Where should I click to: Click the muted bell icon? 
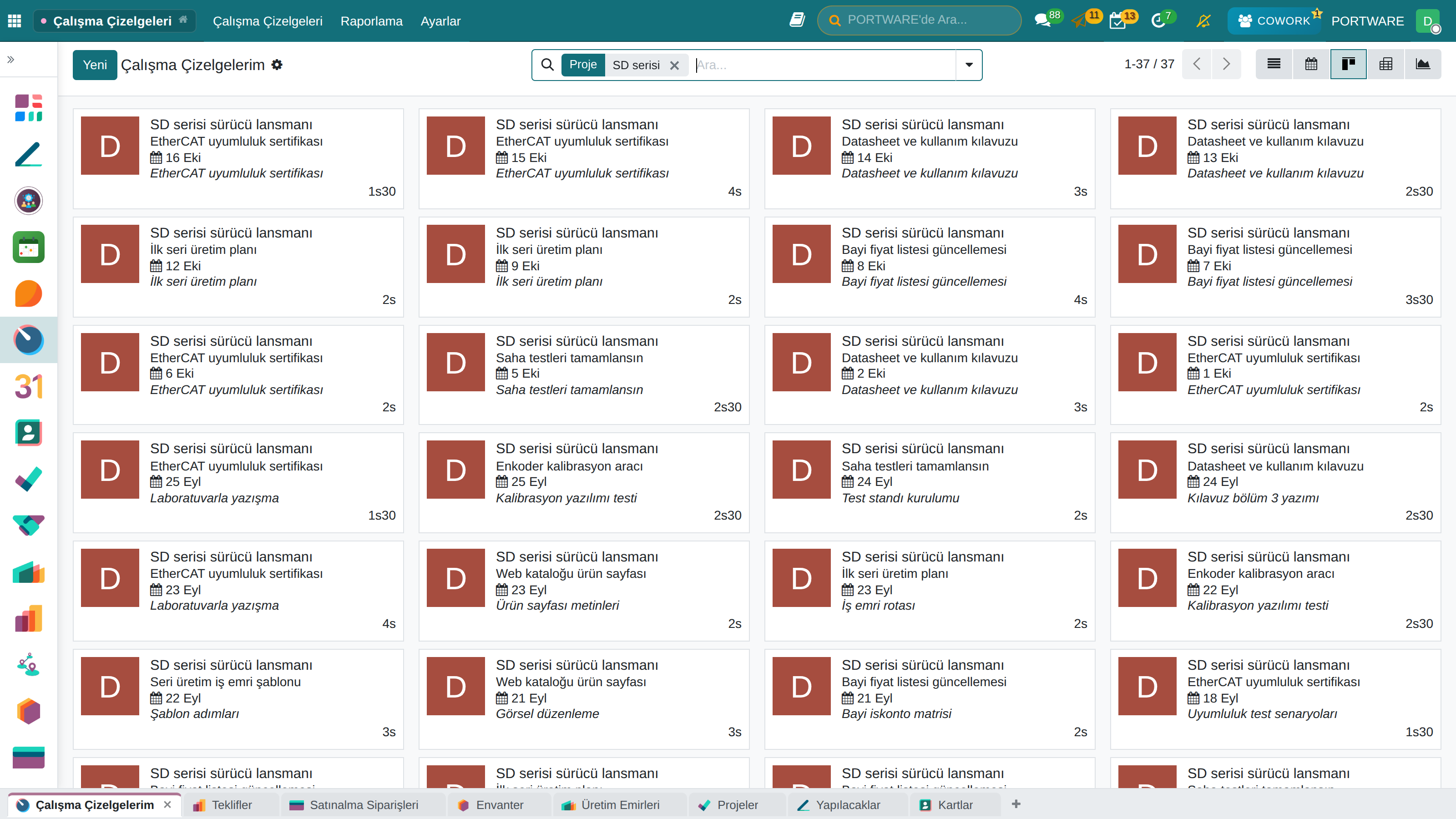tap(1203, 21)
